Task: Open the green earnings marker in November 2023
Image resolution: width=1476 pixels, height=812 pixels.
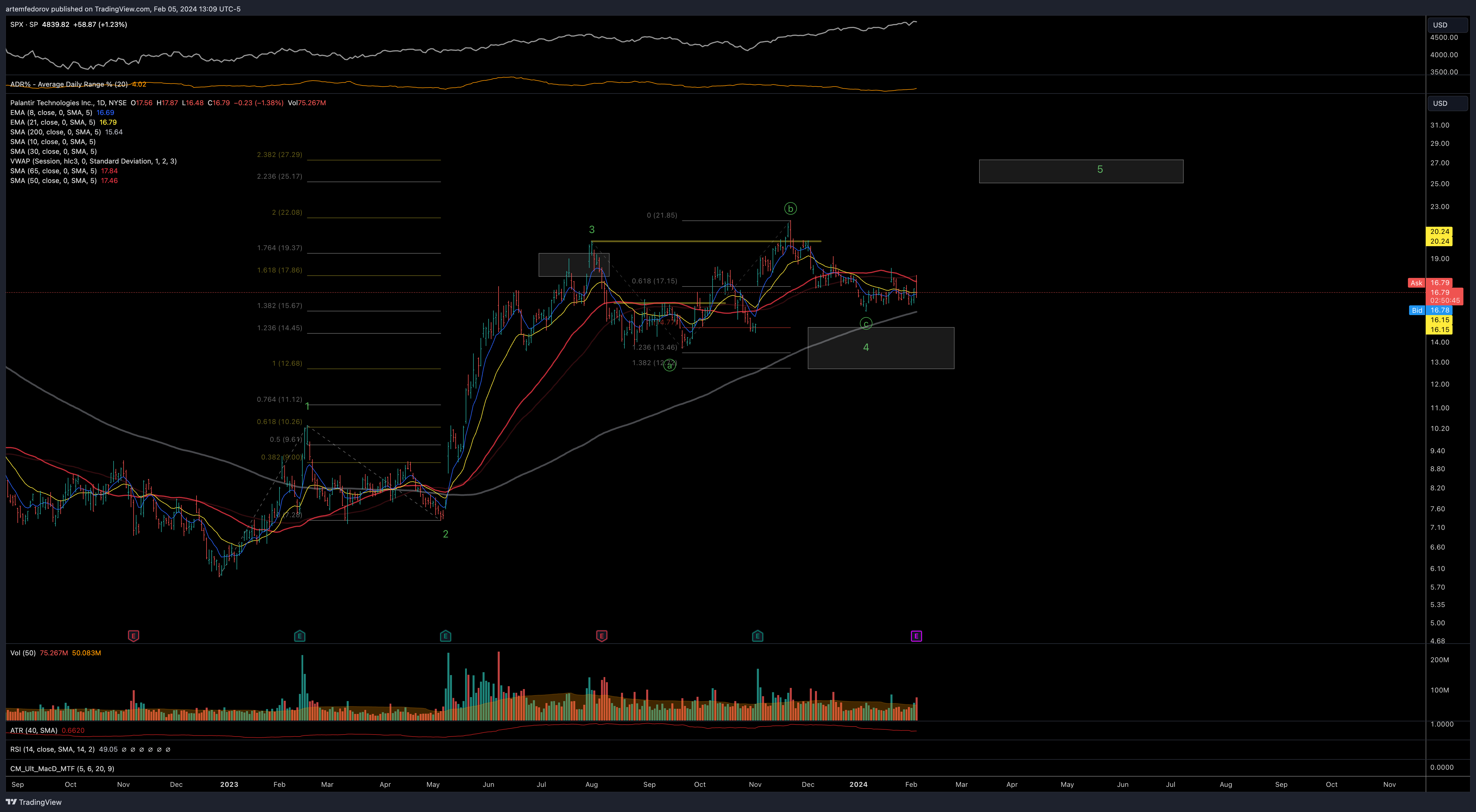Action: point(757,636)
